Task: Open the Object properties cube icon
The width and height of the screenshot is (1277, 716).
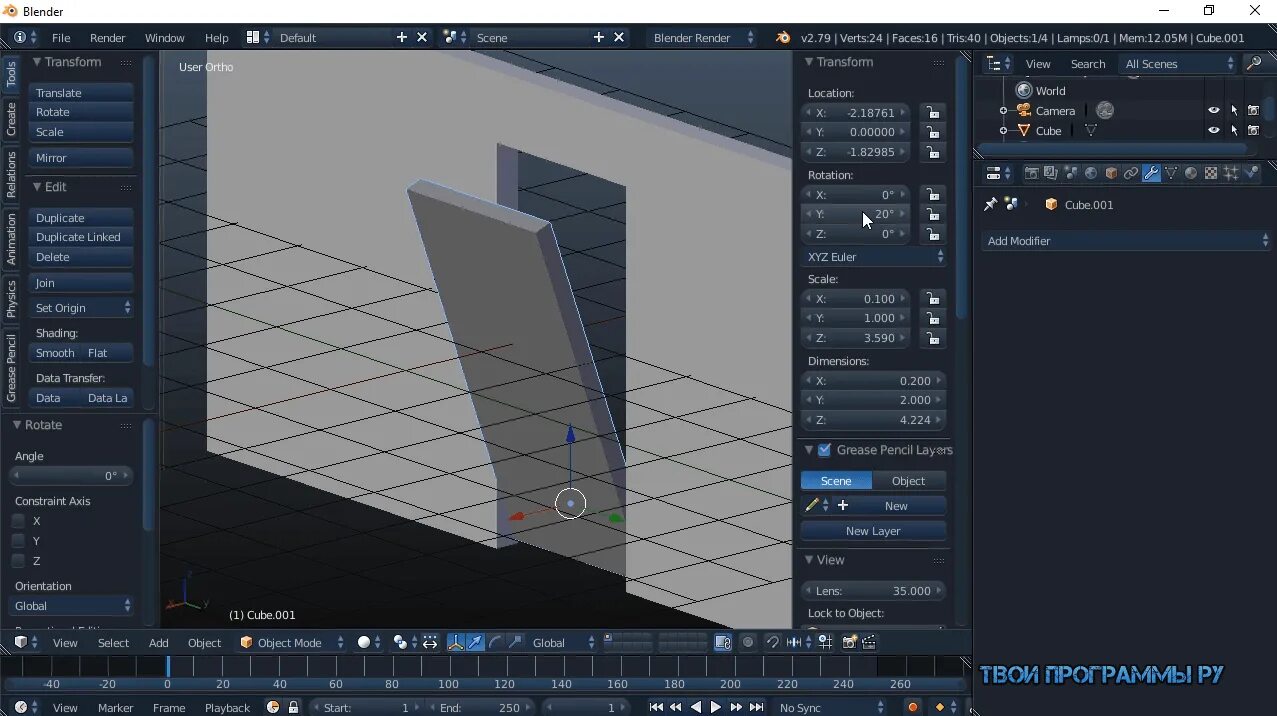Action: click(1111, 173)
